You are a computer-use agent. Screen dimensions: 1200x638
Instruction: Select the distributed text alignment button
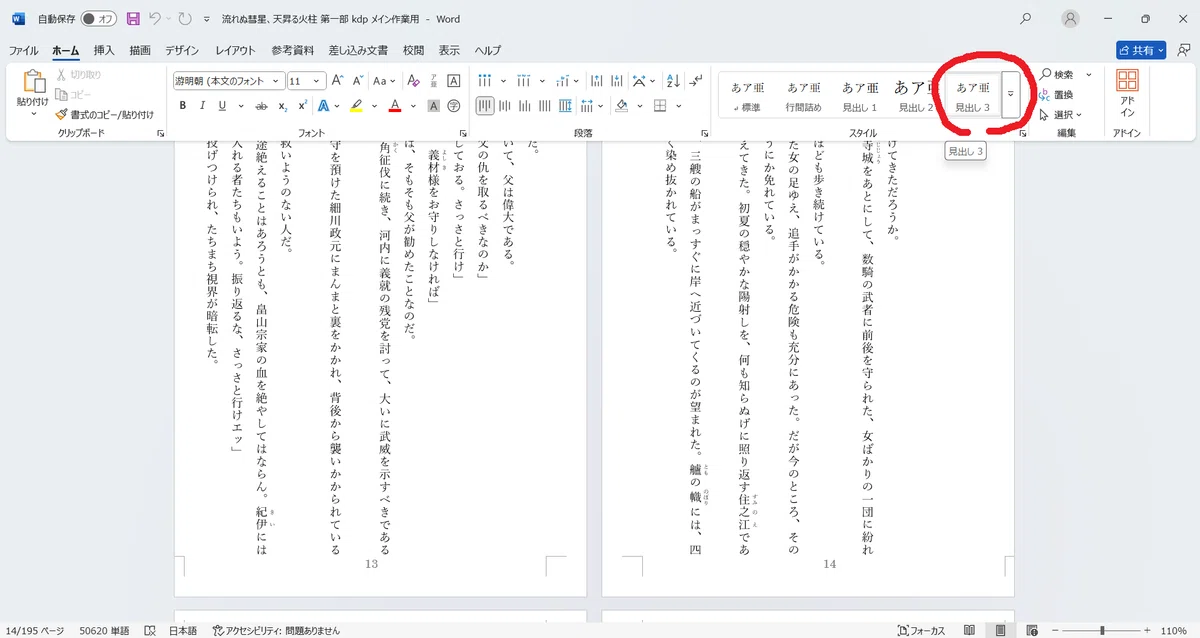[565, 105]
